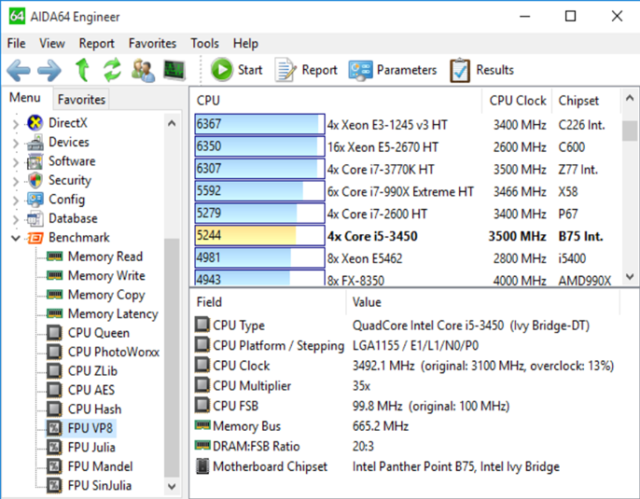Open the View menu
This screenshot has height=499, width=640.
tap(52, 43)
